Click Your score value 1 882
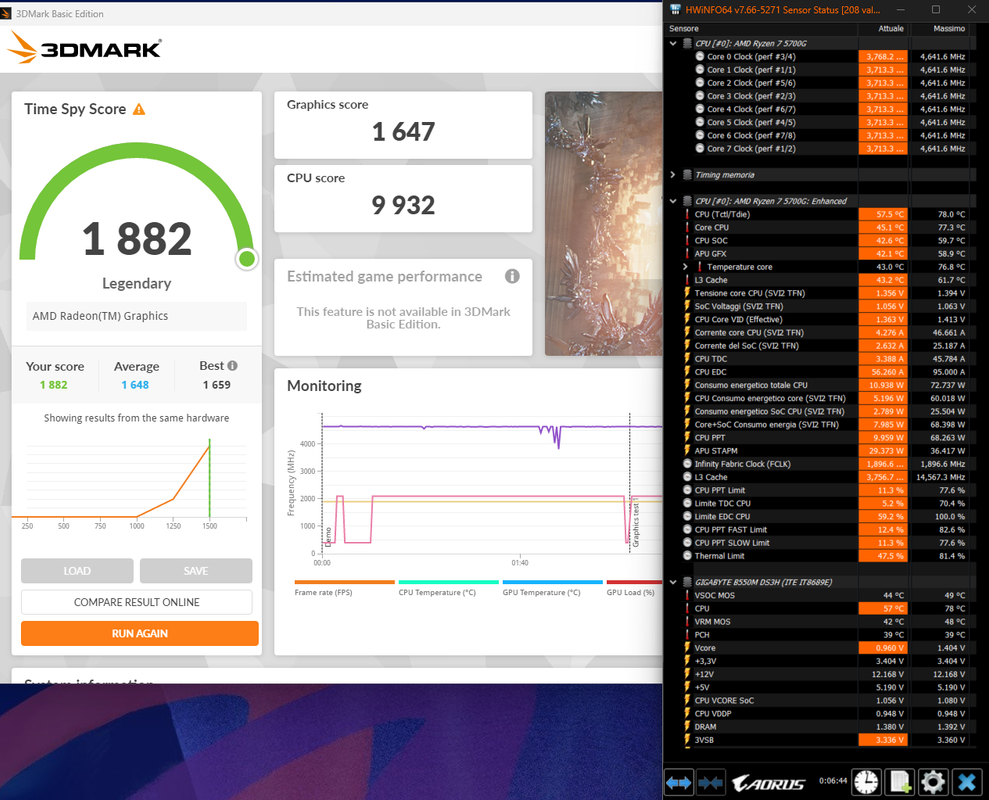 (54, 385)
